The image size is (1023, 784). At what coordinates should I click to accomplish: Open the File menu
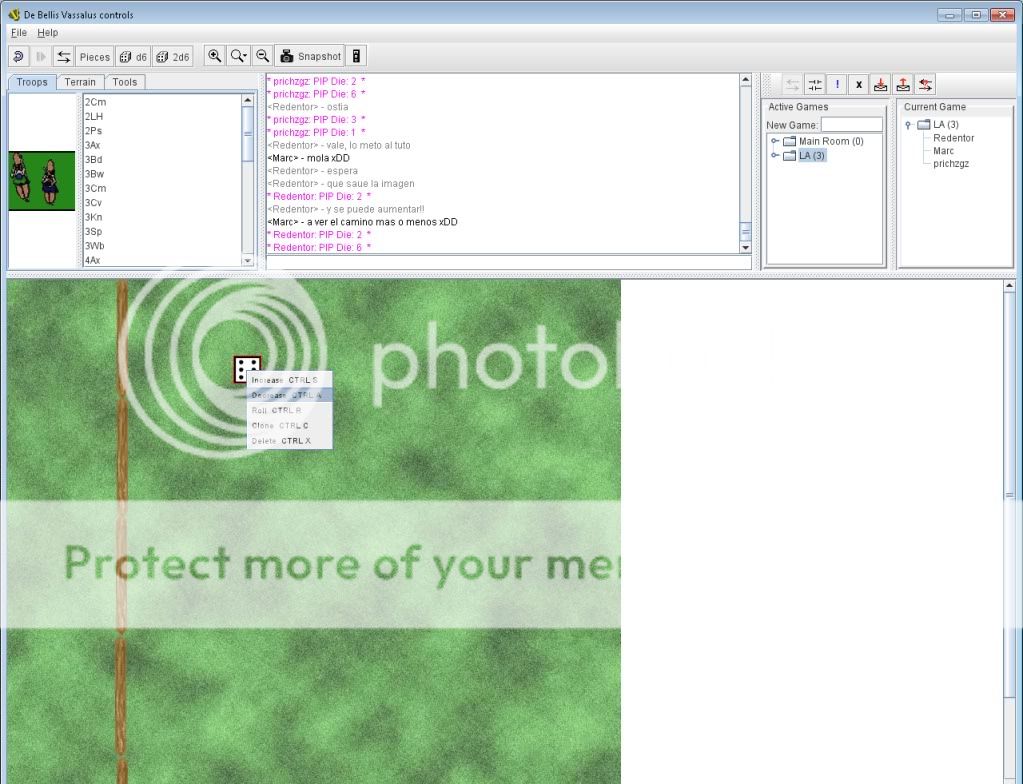[19, 33]
